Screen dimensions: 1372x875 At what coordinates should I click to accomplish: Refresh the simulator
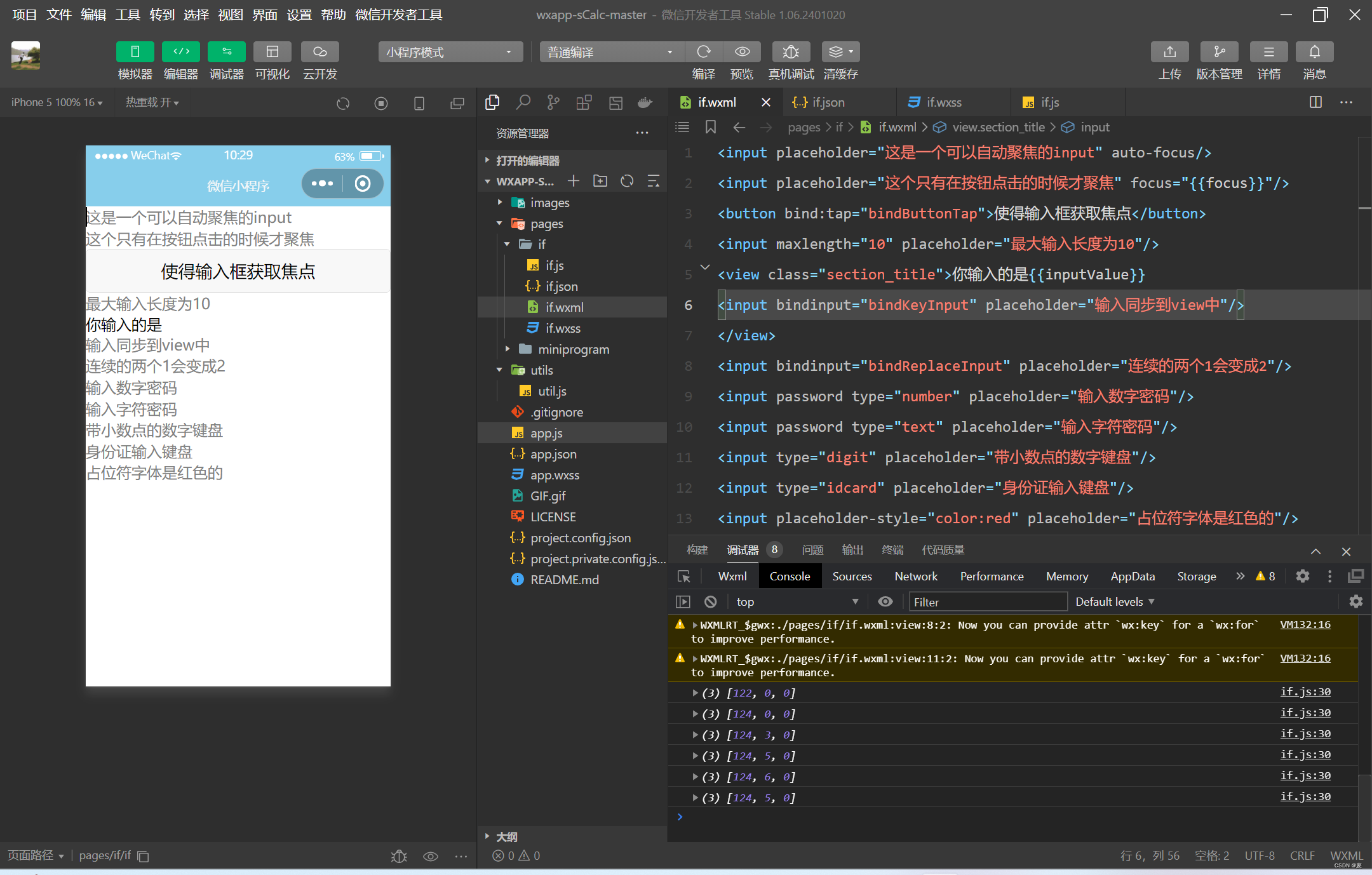(343, 103)
